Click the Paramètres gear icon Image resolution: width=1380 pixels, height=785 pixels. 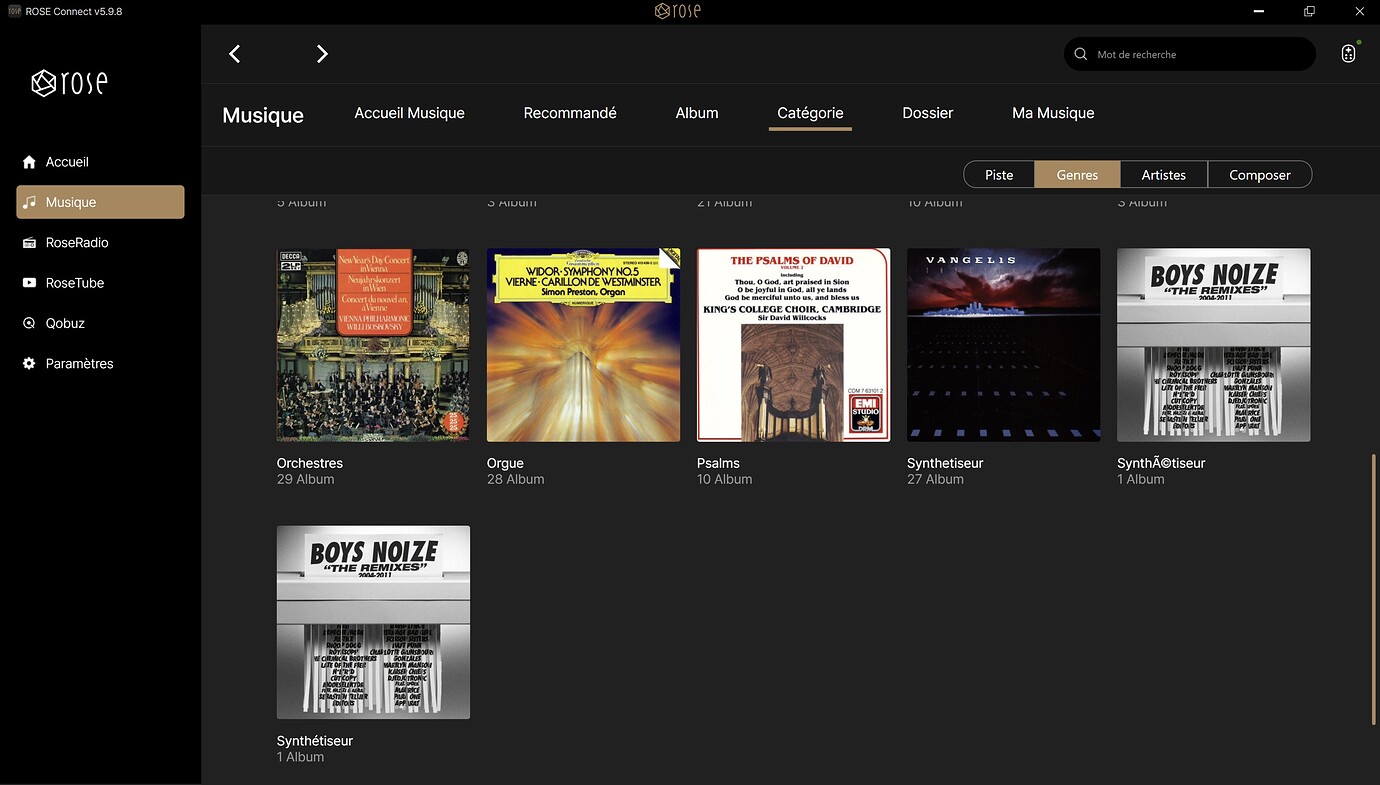click(x=29, y=363)
